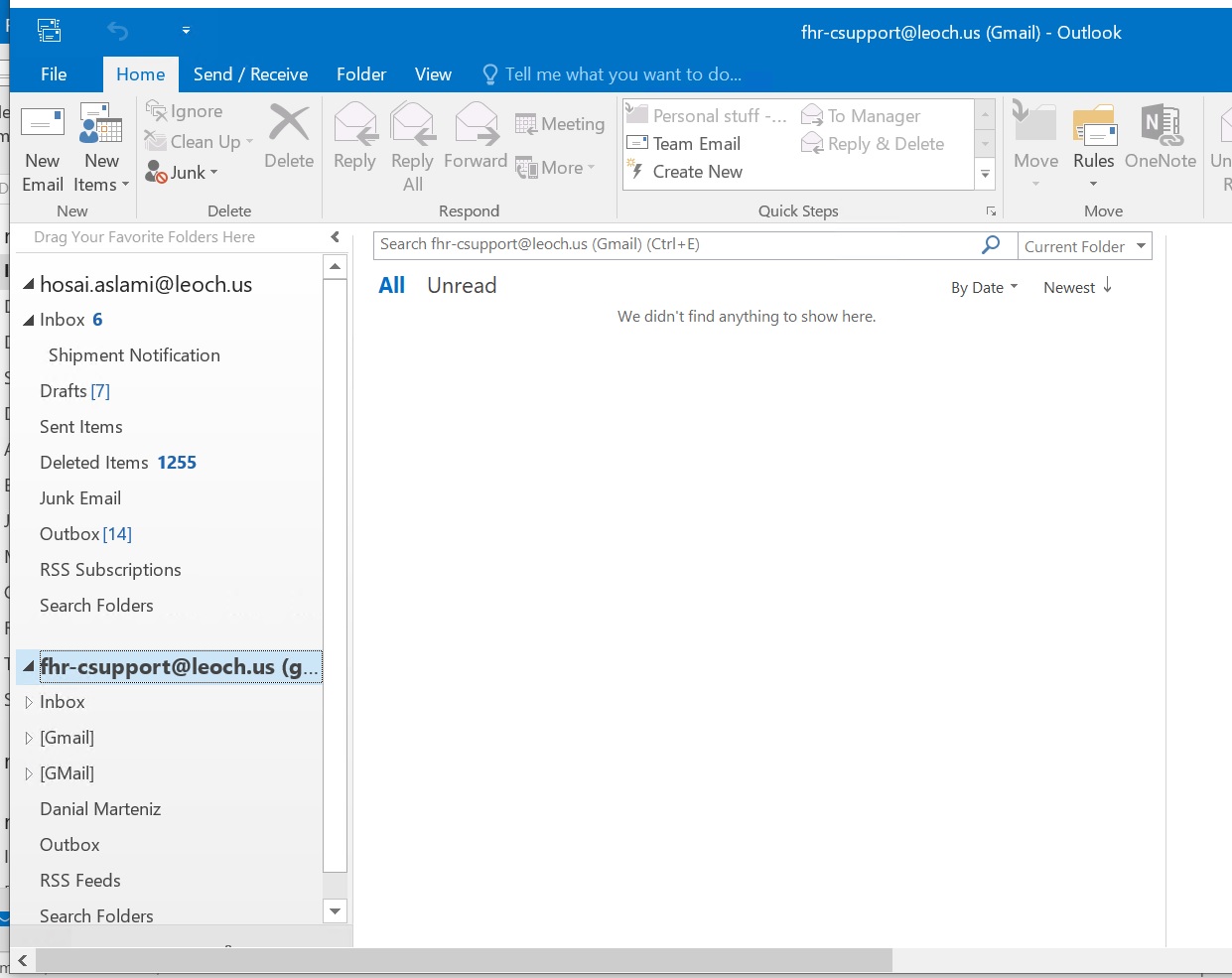Open the Drafts [7] folder
Image resolution: width=1232 pixels, height=978 pixels.
(x=74, y=391)
